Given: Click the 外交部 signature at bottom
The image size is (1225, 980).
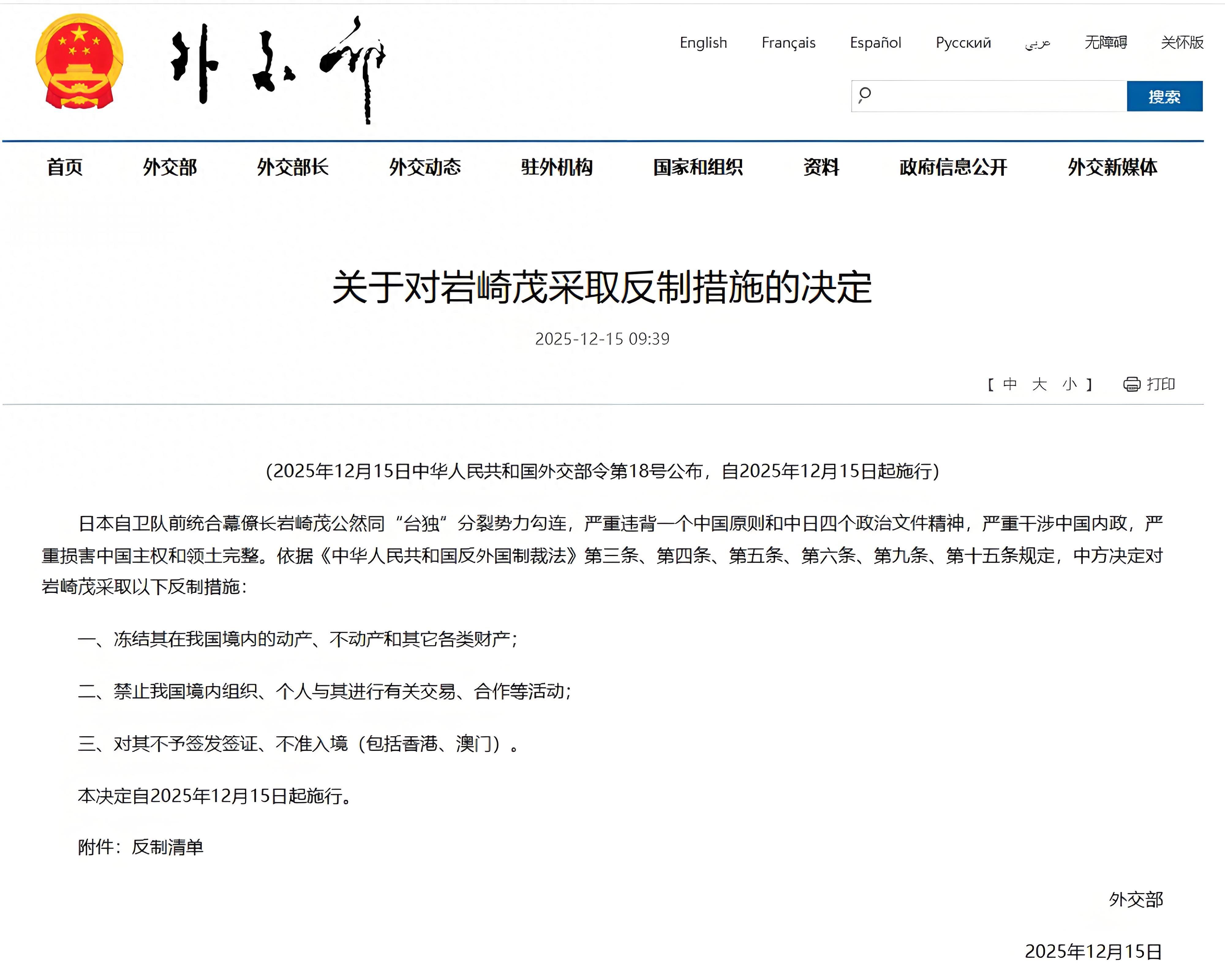Looking at the screenshot, I should (1136, 900).
